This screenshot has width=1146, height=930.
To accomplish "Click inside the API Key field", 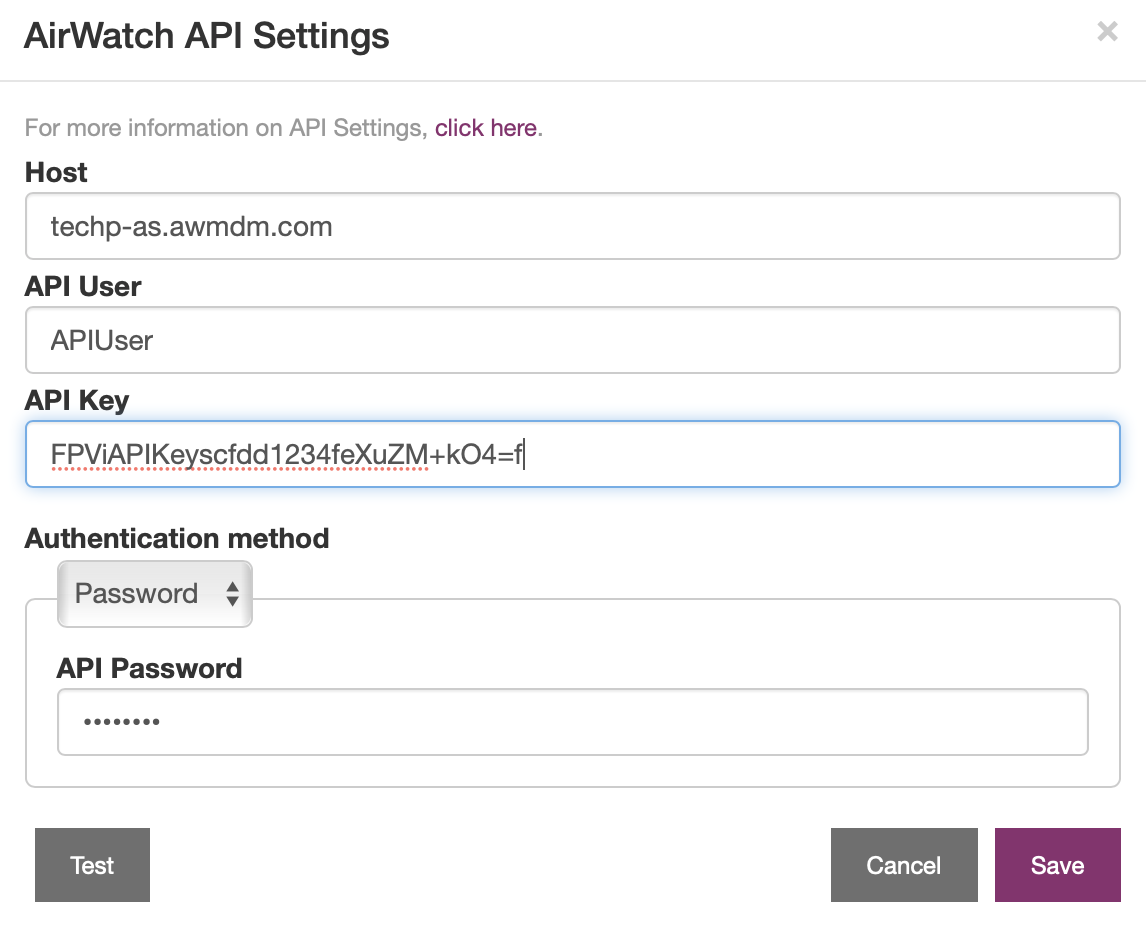I will coord(800,454).
